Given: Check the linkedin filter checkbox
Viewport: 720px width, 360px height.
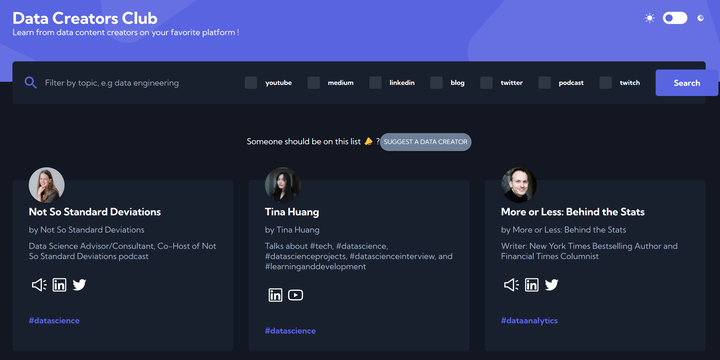Looking at the screenshot, I should [x=376, y=83].
